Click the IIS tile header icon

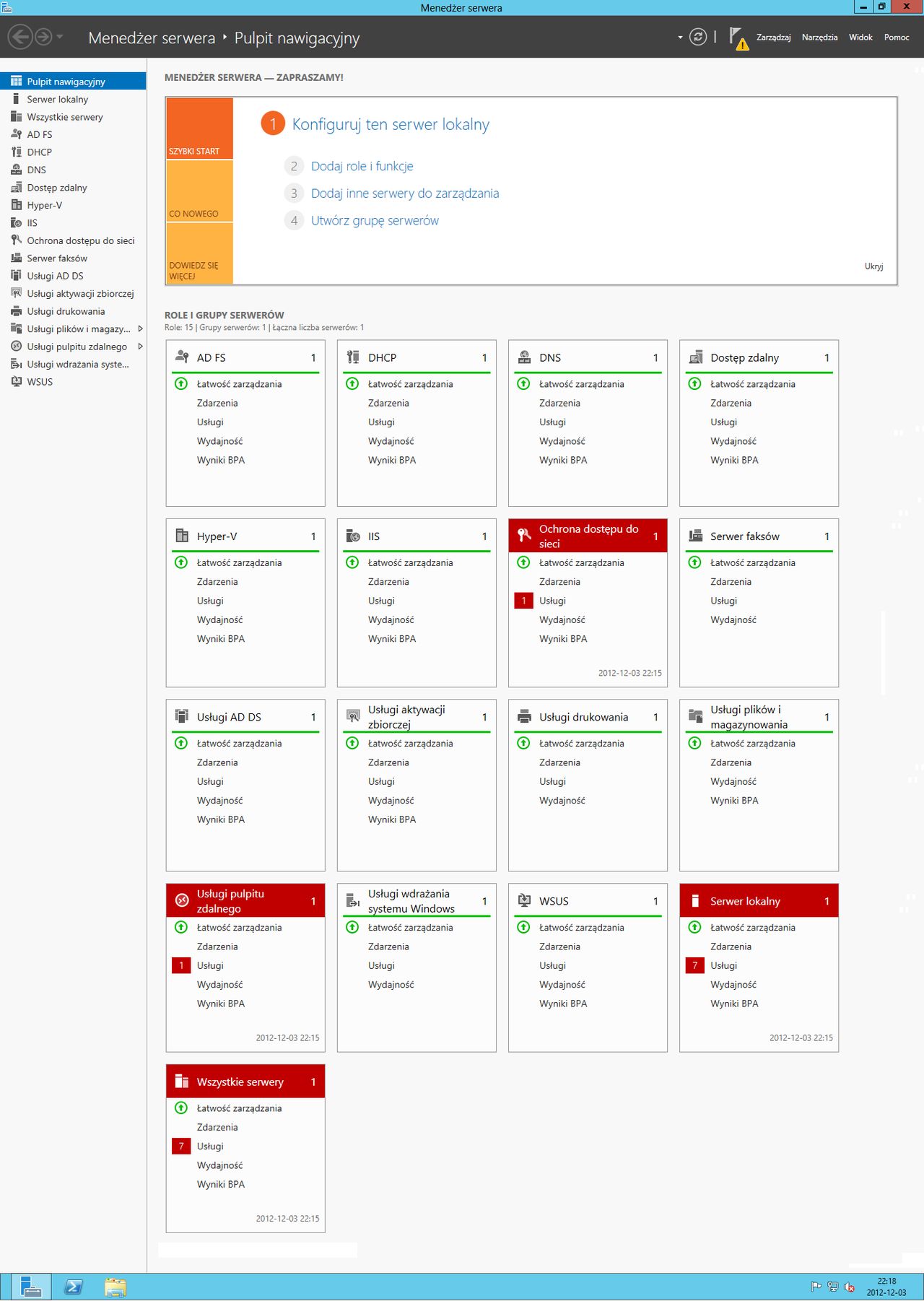(353, 536)
